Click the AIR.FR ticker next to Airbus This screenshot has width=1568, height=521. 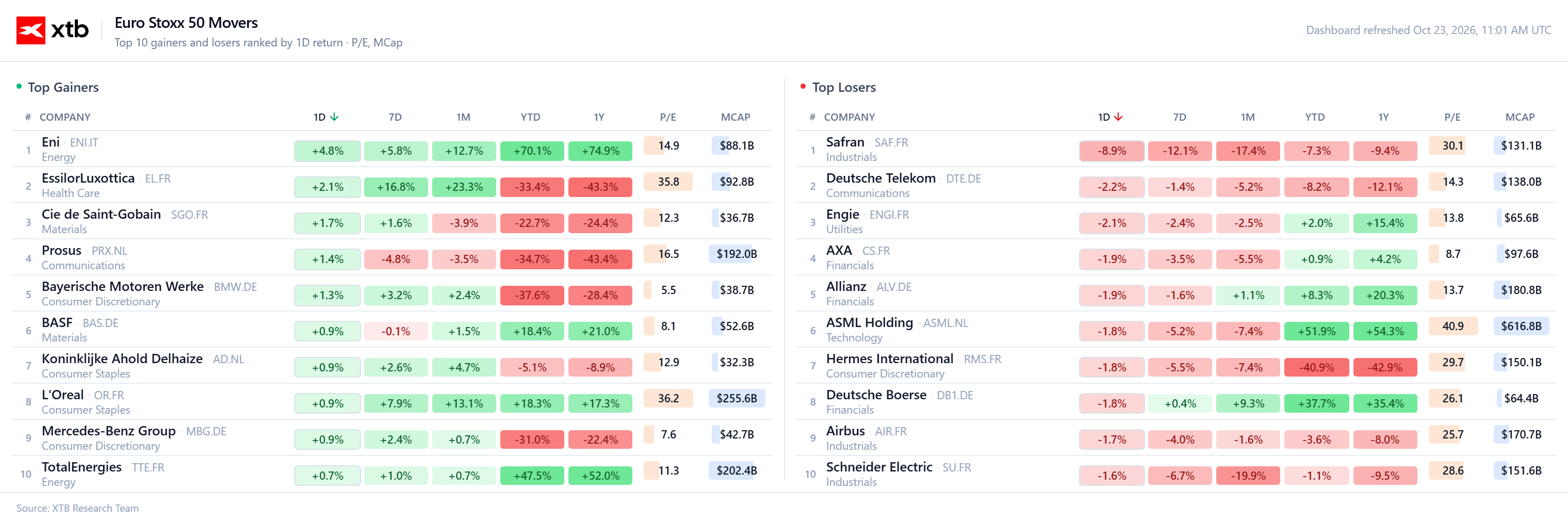(x=891, y=432)
